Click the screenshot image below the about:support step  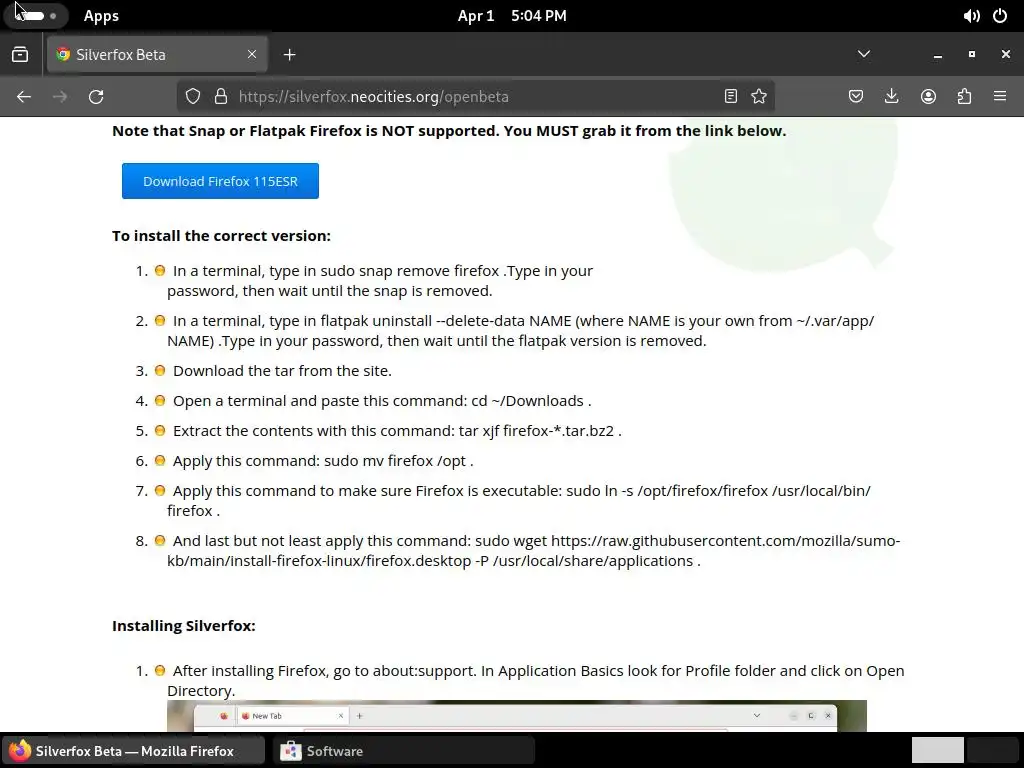tap(517, 716)
